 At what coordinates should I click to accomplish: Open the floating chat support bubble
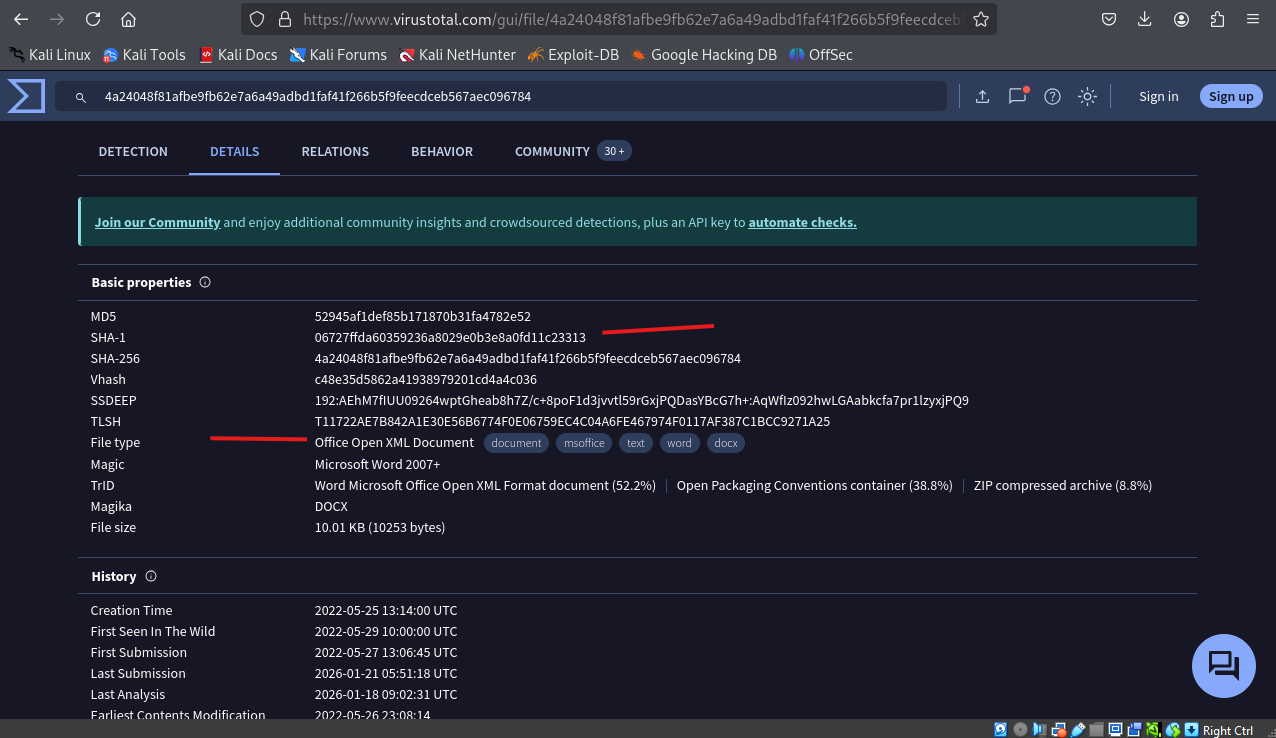pyautogui.click(x=1224, y=666)
